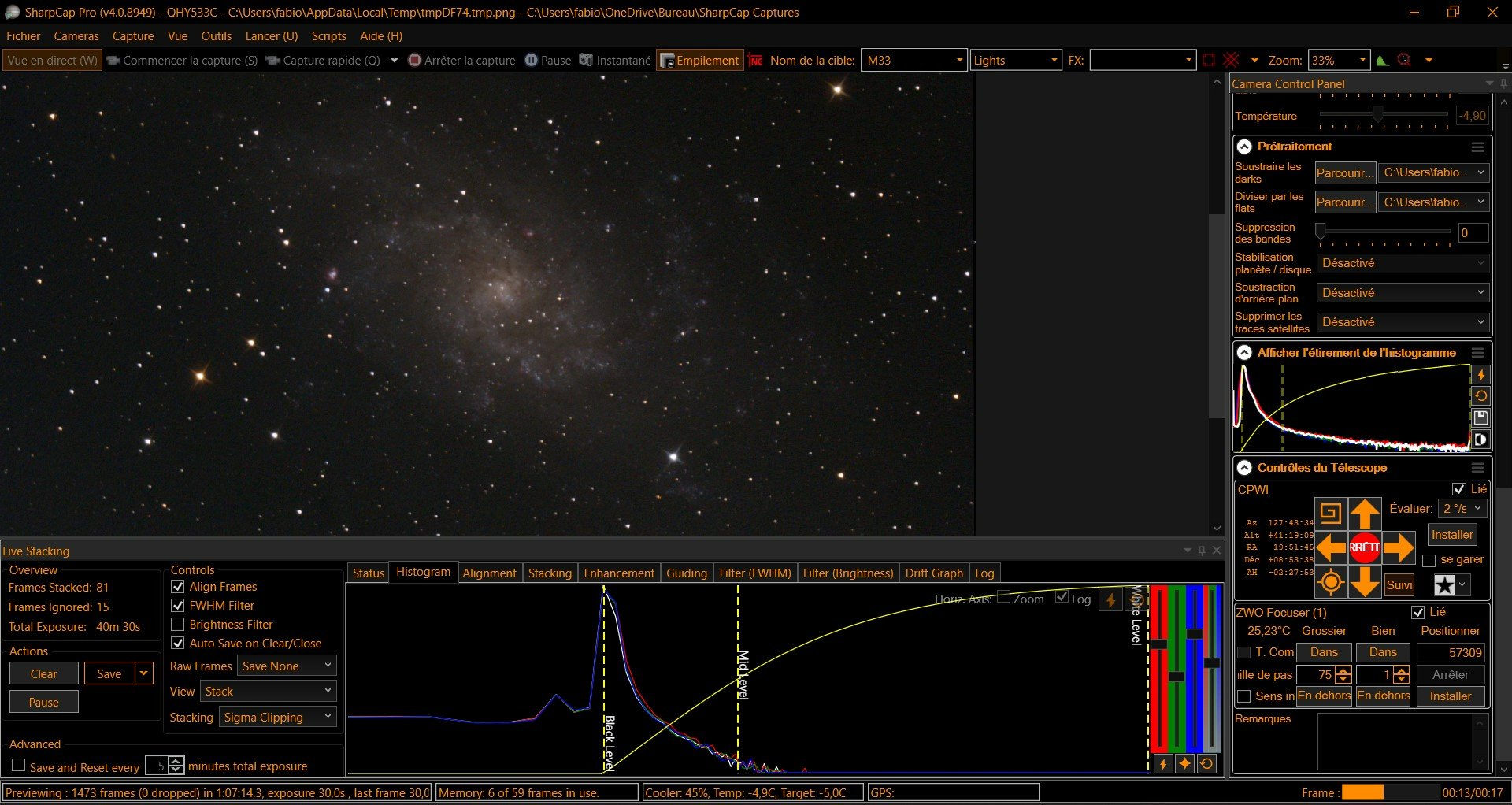Check the histogram Zoom horizontal axis box

(1004, 596)
